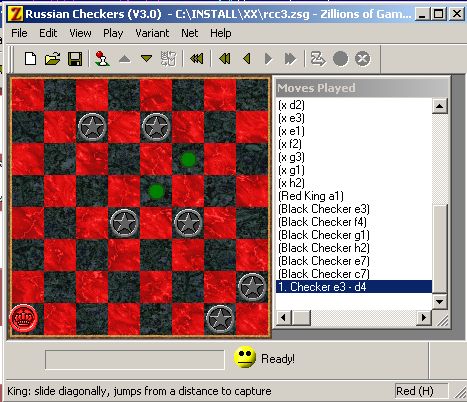Select black checker on f4
467x402 pixels.
point(188,223)
